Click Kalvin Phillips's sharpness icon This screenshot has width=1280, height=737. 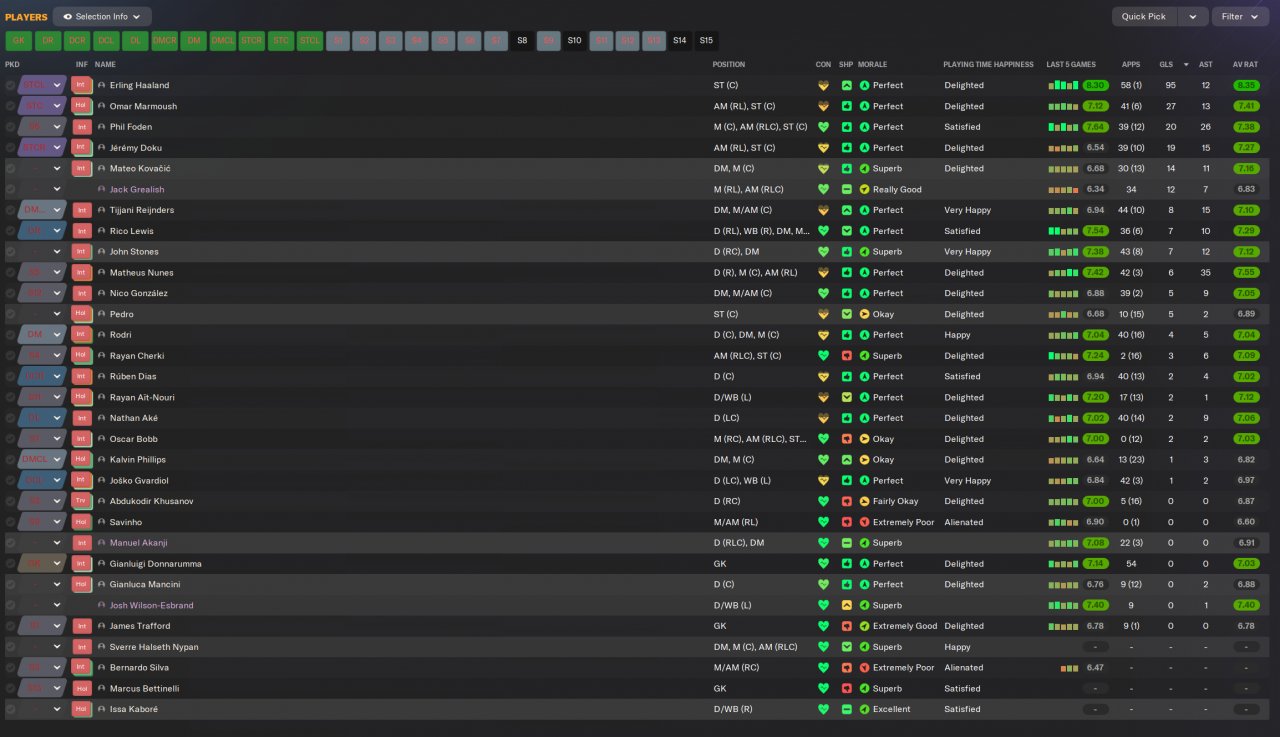846,460
